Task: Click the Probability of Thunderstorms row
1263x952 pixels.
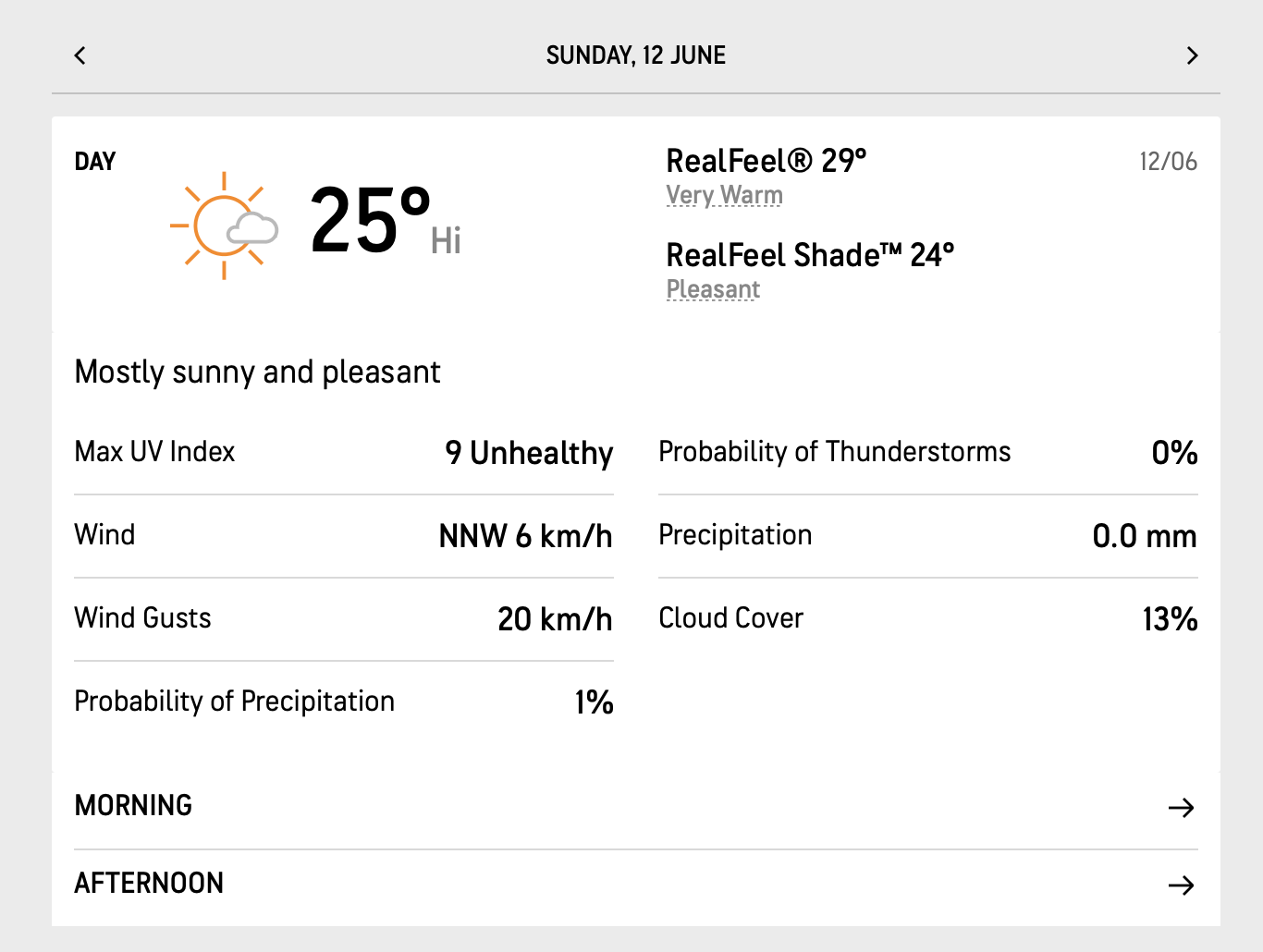Action: coord(927,452)
